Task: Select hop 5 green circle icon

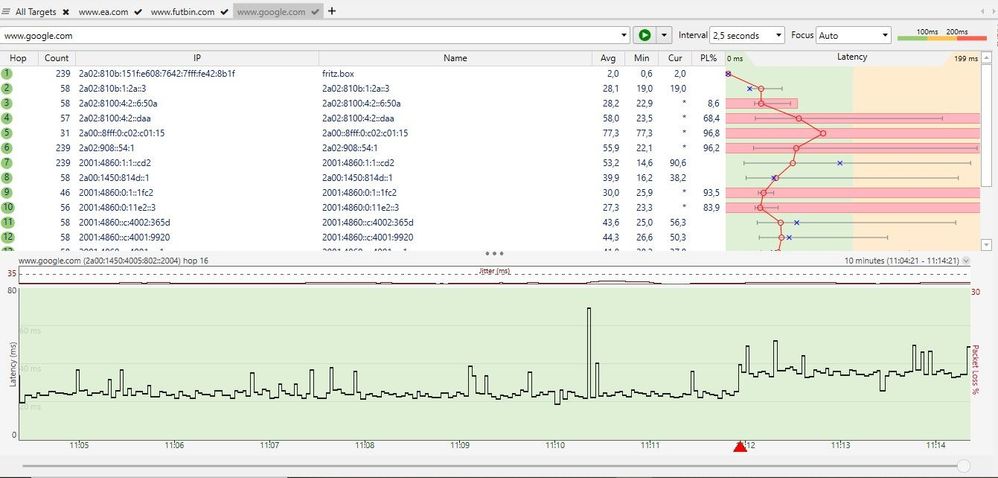Action: click(x=7, y=133)
